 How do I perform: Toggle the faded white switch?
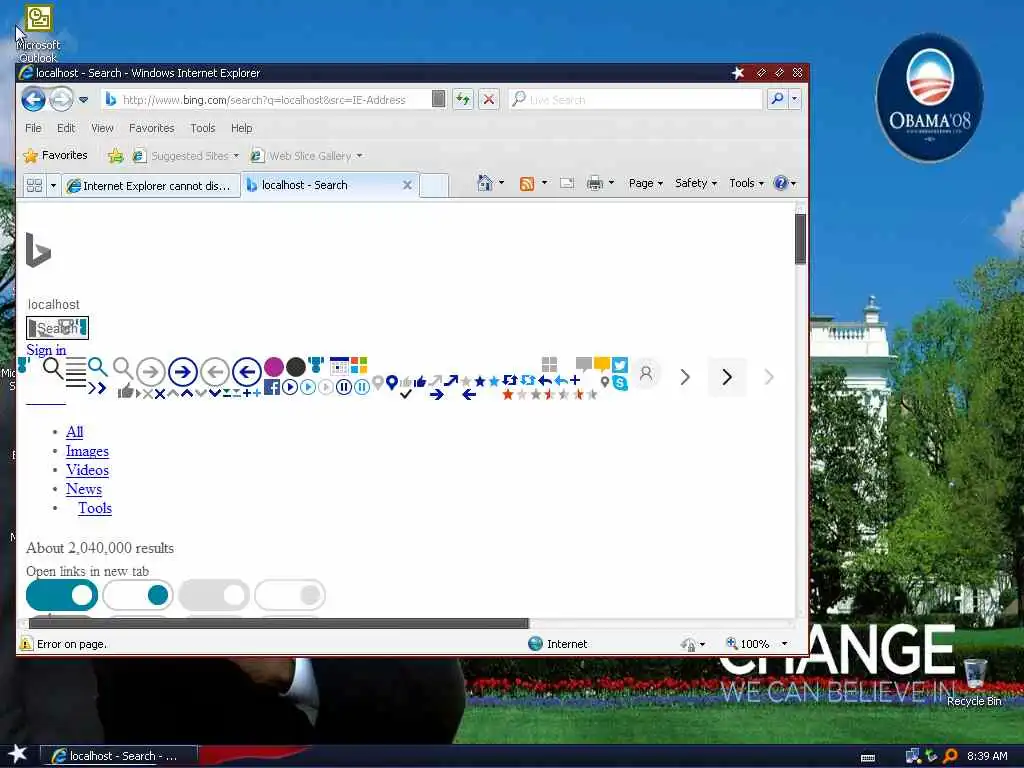click(x=290, y=595)
